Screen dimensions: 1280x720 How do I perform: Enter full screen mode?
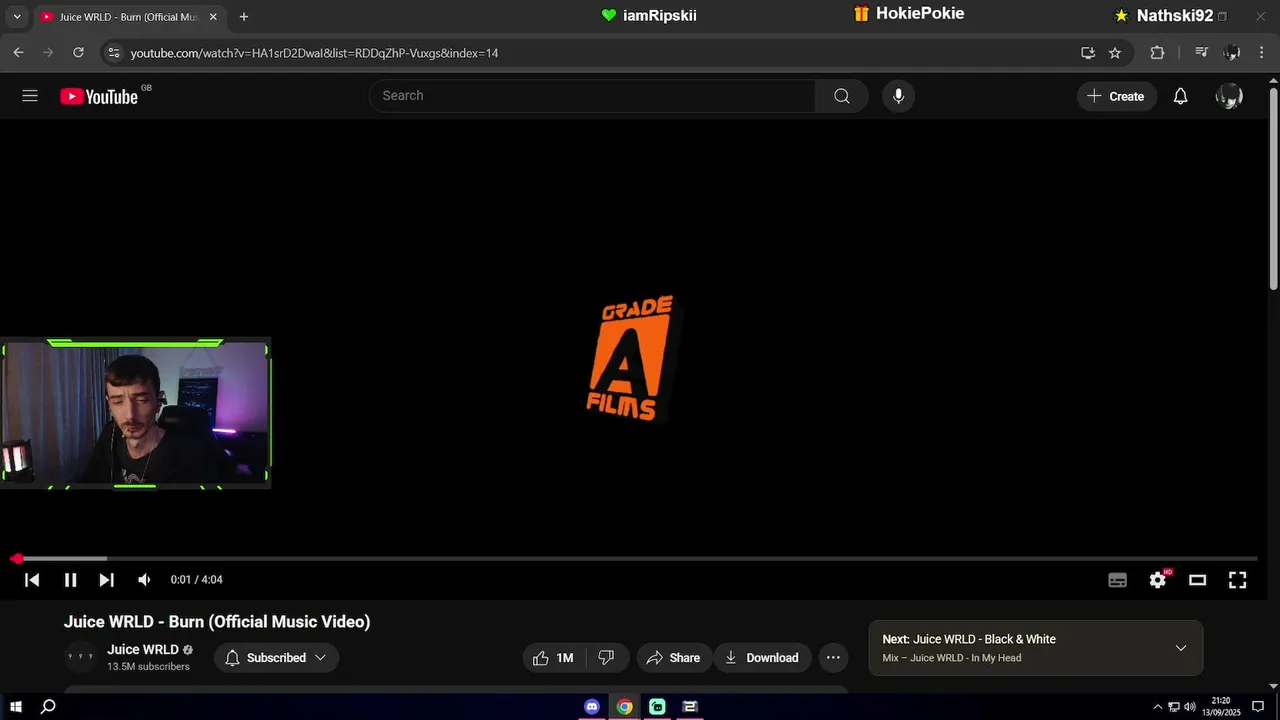click(1237, 580)
